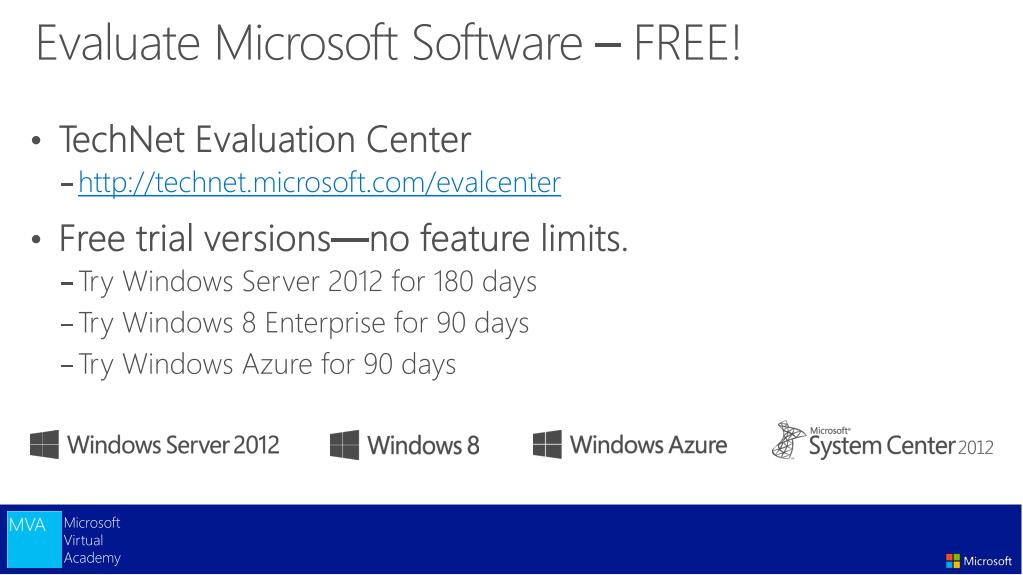
Task: Click the Microsoft wordmark in footer
Action: 988,561
